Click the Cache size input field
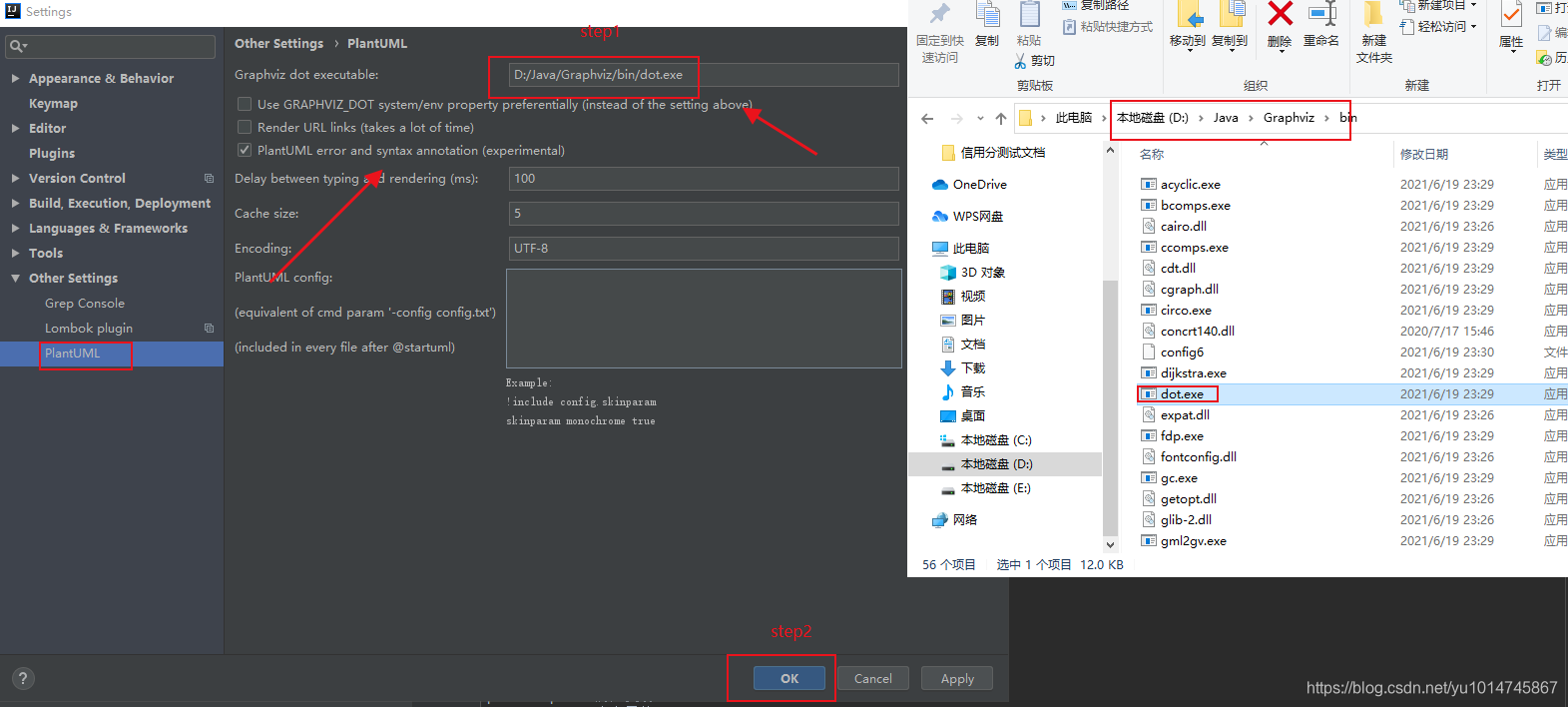The height and width of the screenshot is (707, 1568). (x=704, y=214)
